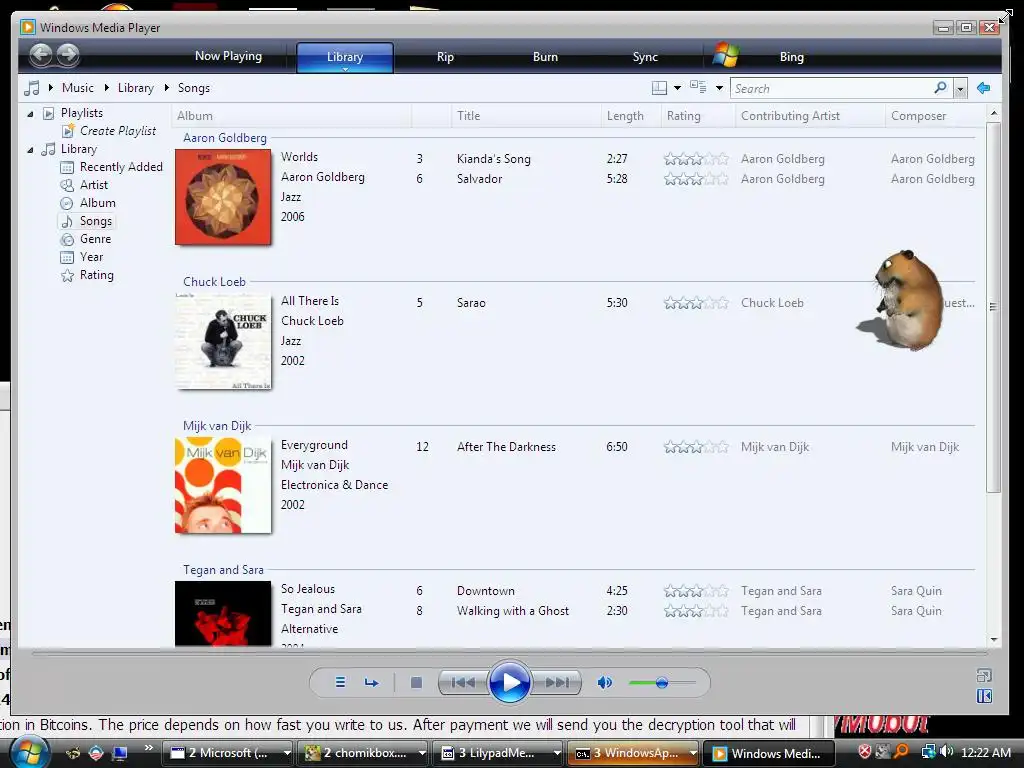Go forward with the Forward arrow button
Image resolution: width=1024 pixels, height=768 pixels.
[68, 55]
